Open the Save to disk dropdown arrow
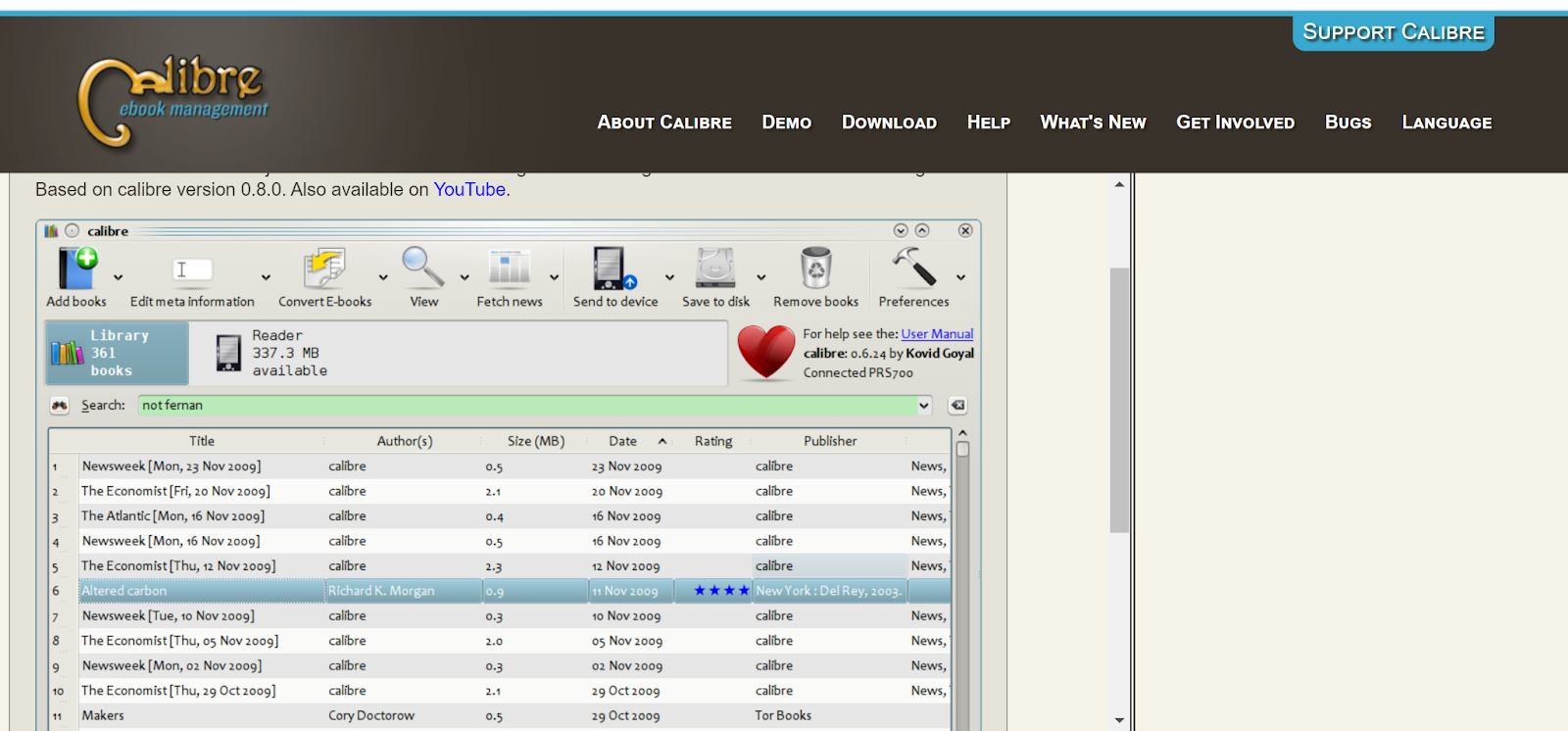Viewport: 1568px width, 731px height. (x=760, y=277)
